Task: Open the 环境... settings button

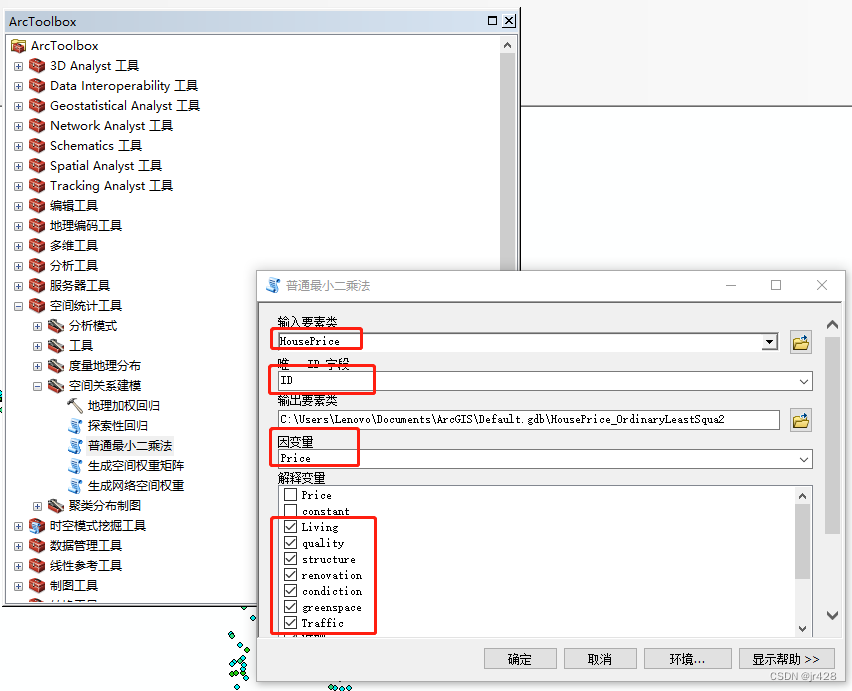Action: [x=687, y=659]
